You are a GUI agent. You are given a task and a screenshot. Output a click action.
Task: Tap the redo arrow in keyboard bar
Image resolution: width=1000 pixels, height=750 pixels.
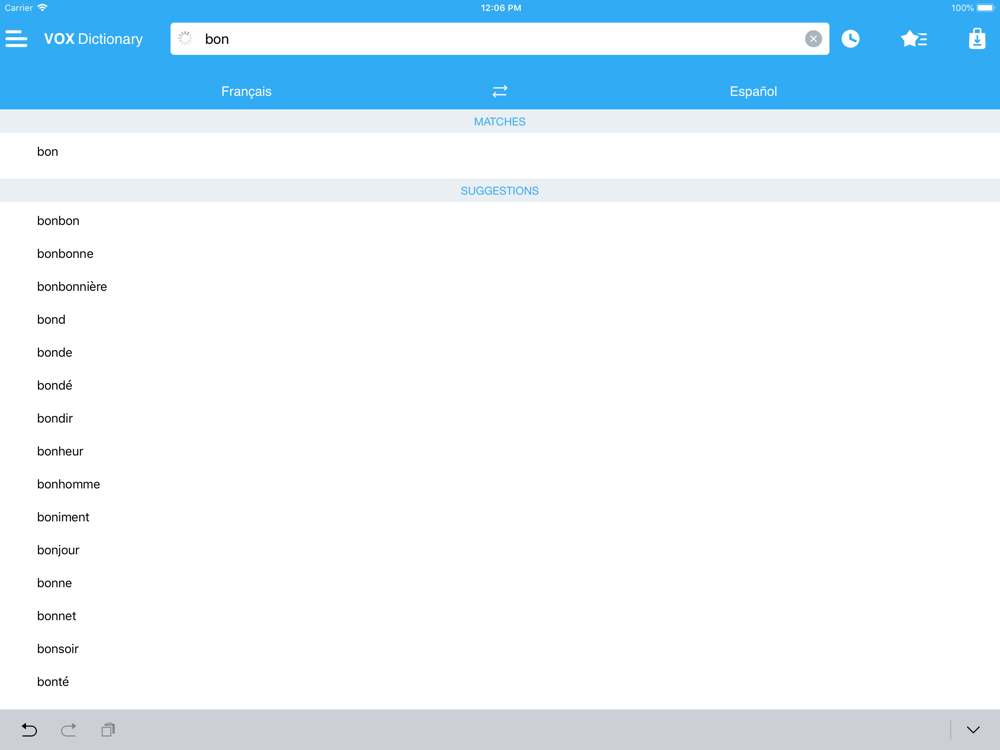pos(69,730)
